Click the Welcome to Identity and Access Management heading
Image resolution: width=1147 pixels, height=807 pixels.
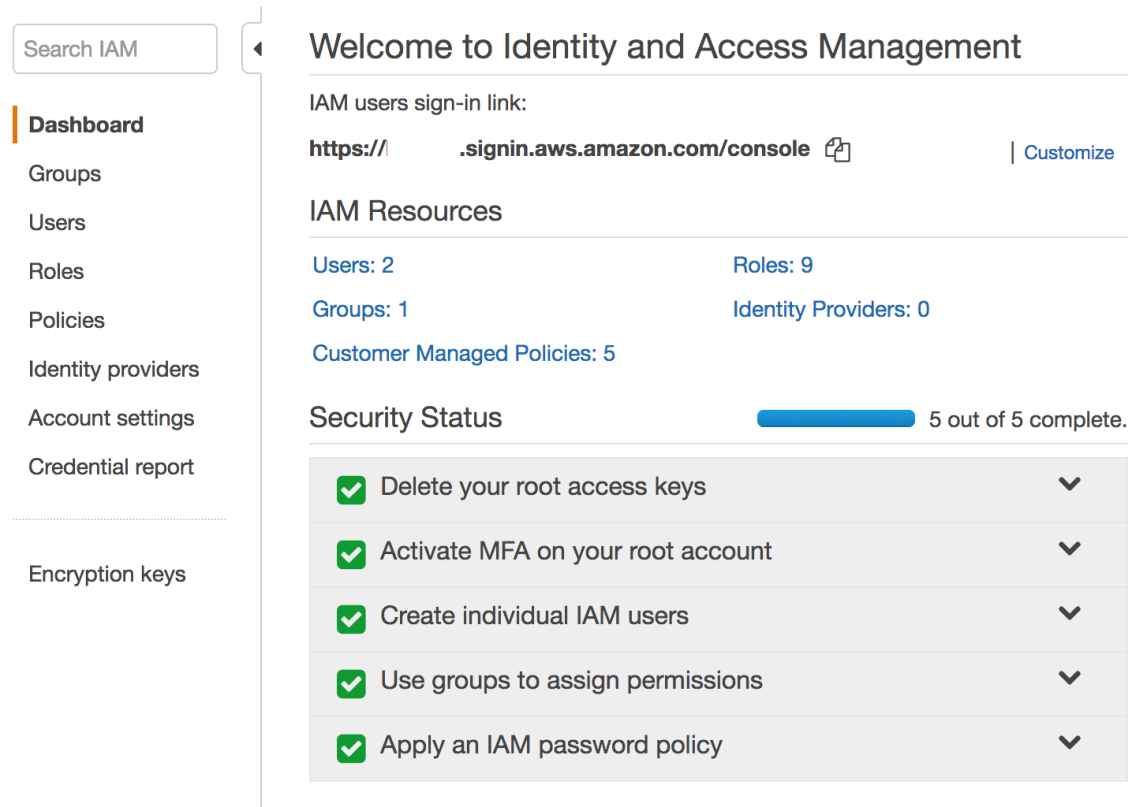[665, 47]
